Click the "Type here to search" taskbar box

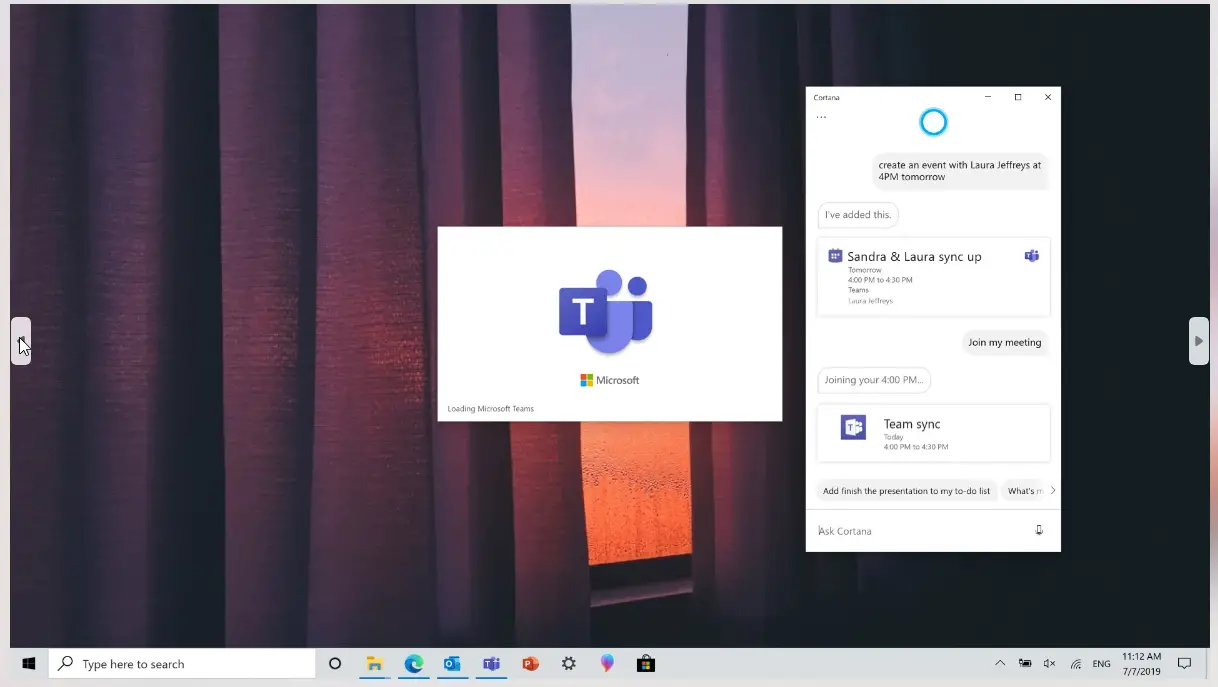182,663
